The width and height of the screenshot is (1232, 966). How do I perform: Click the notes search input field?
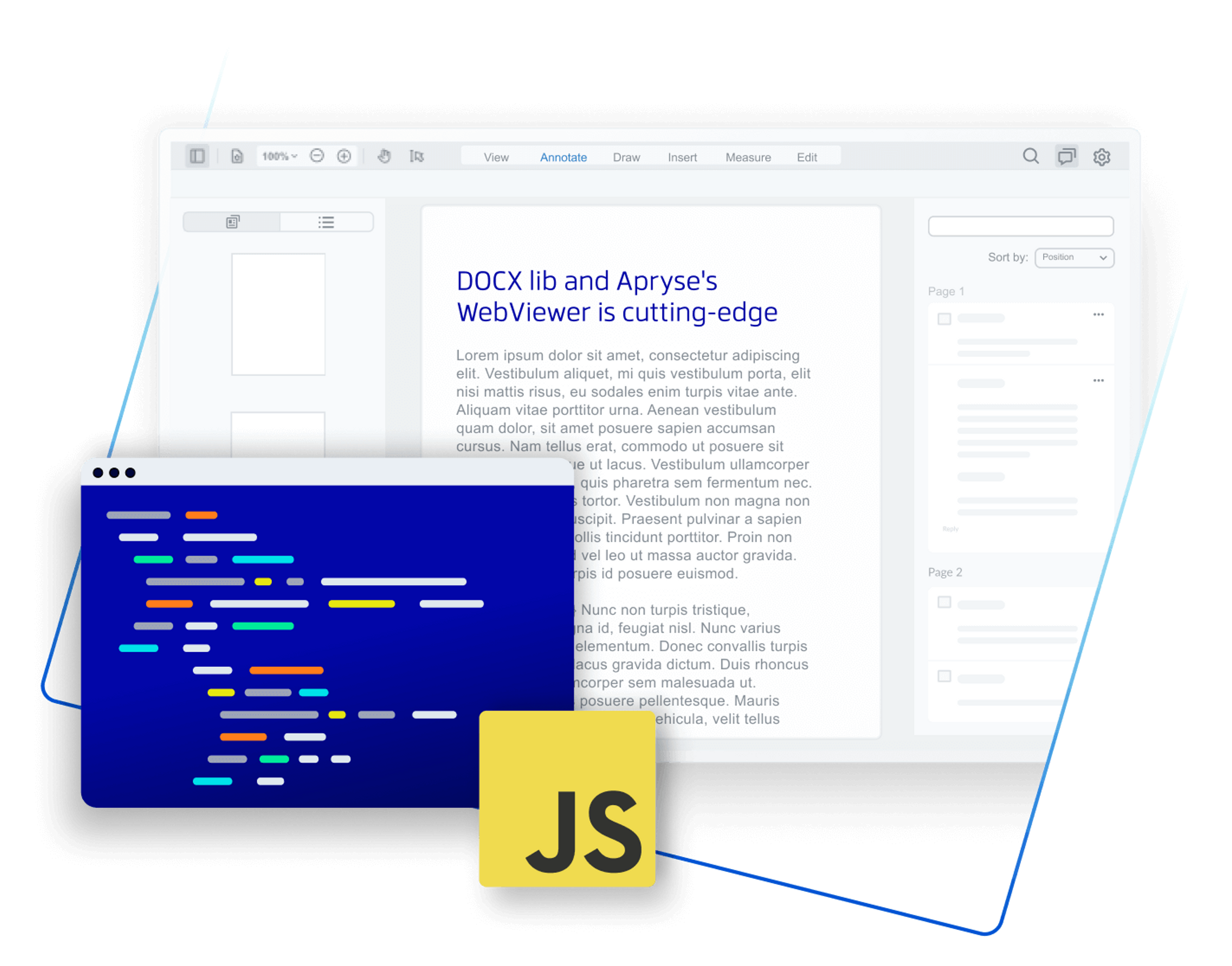[x=1021, y=226]
